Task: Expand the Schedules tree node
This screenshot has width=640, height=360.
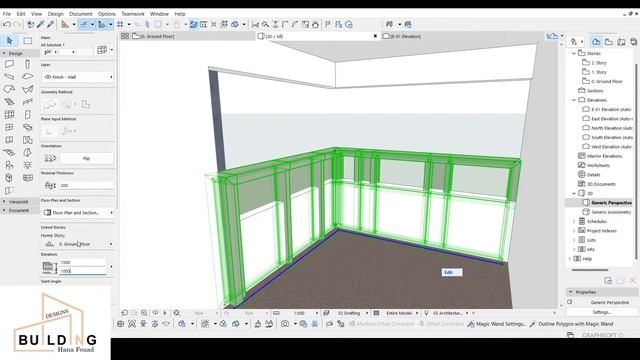Action: pyautogui.click(x=574, y=221)
